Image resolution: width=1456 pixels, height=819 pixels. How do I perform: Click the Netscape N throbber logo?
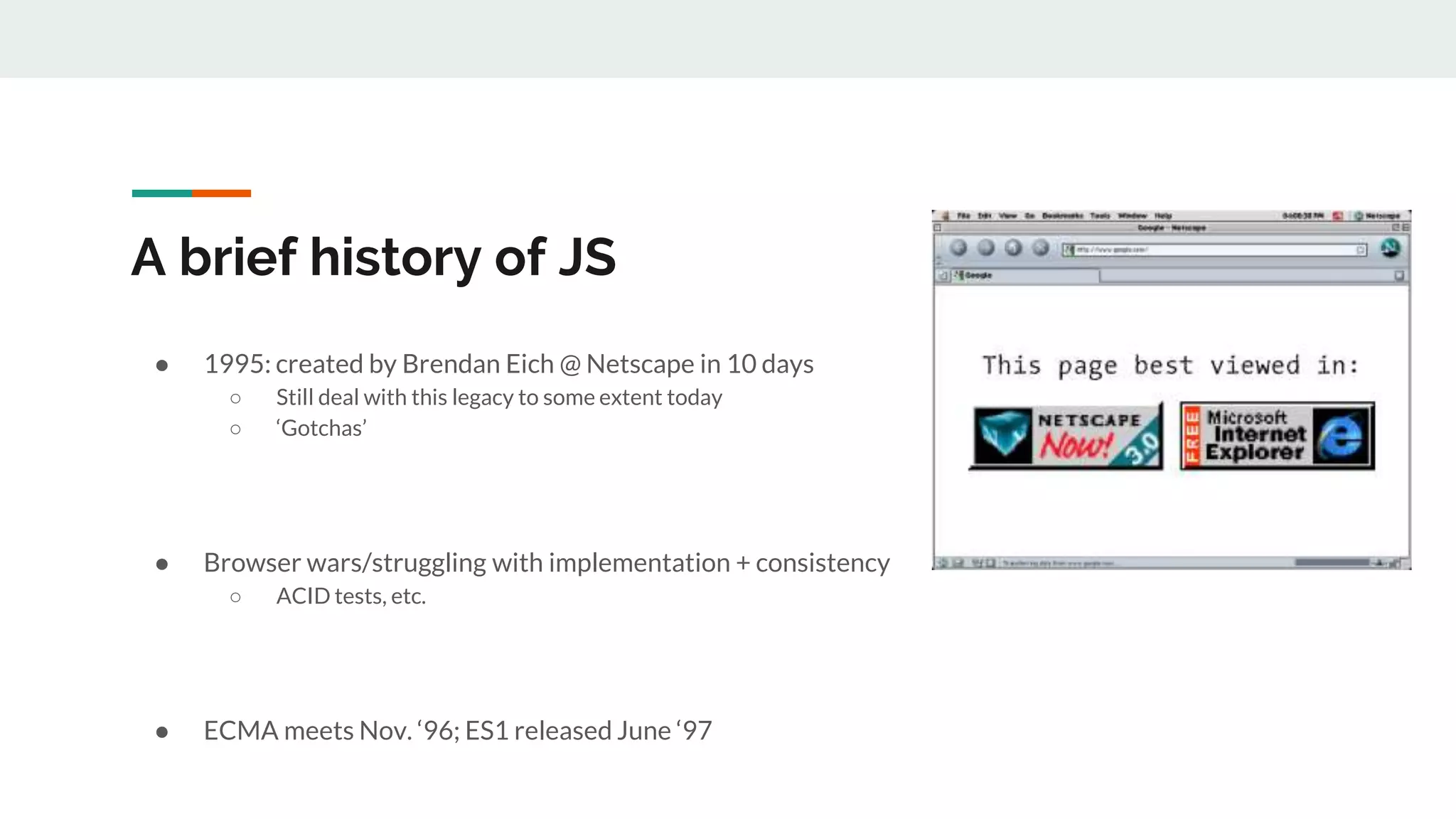[1391, 248]
